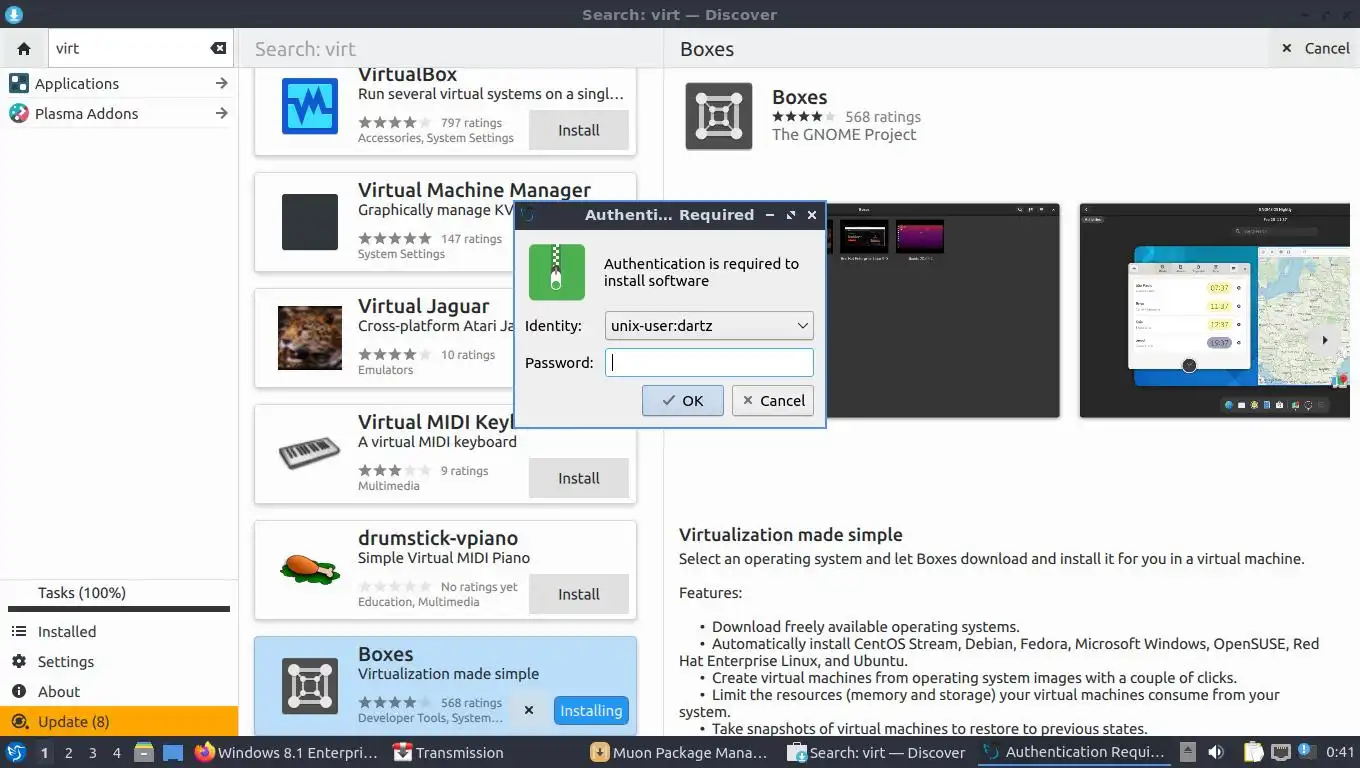Click the green archive icon in auth dialog
This screenshot has height=768, width=1360.
[557, 272]
